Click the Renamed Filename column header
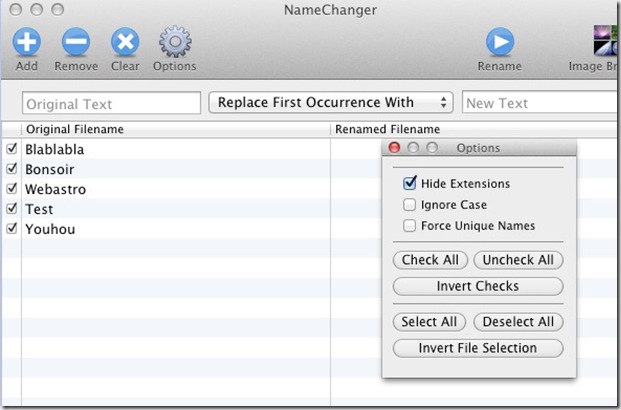Image resolution: width=621 pixels, height=410 pixels. [474, 130]
